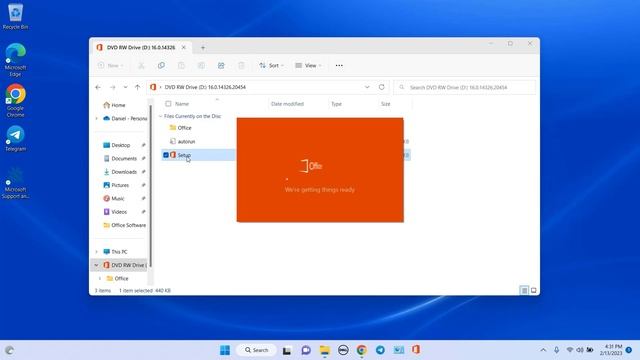Show hidden system tray icons

(543, 350)
